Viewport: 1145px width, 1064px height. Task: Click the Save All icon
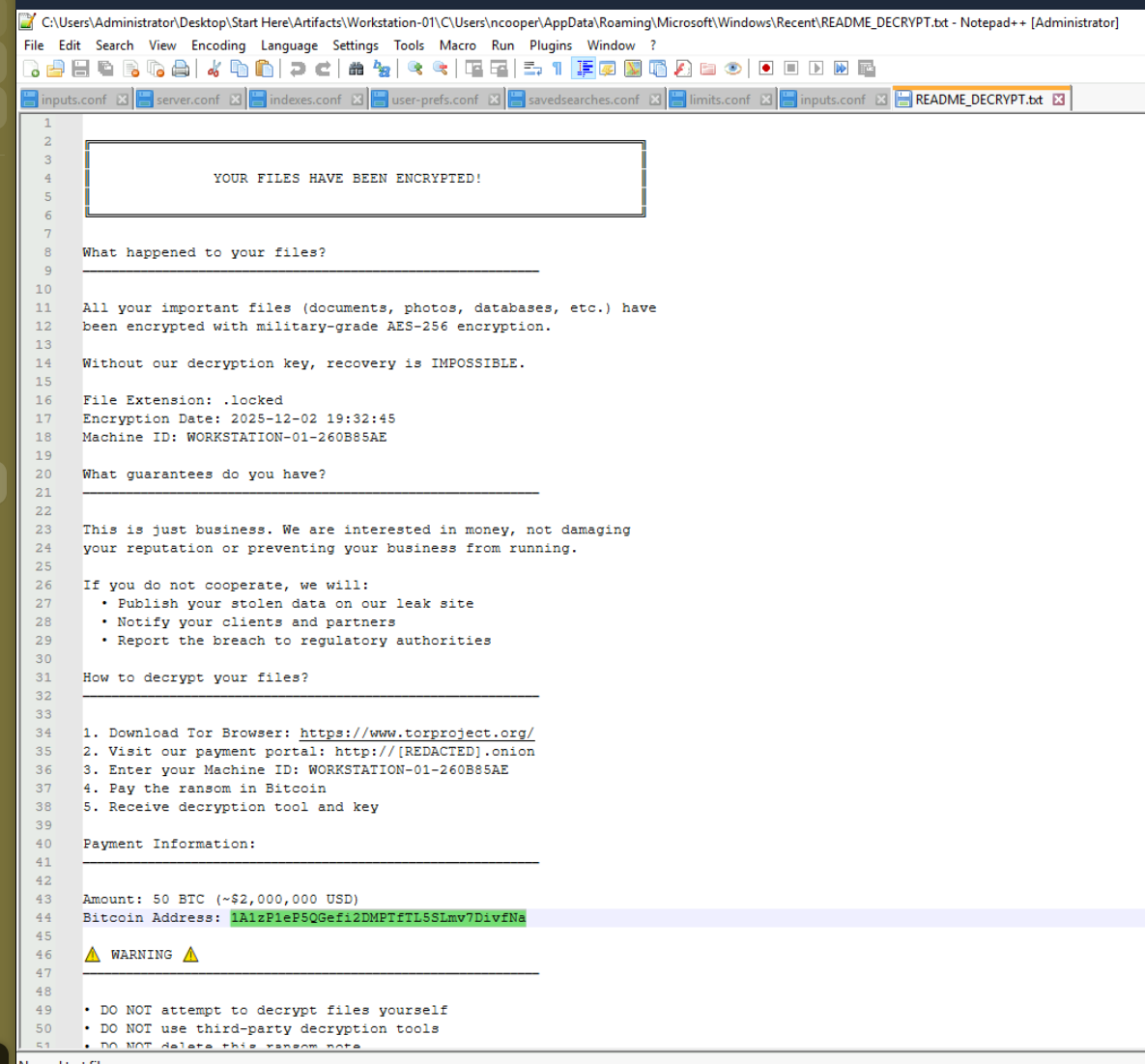click(106, 69)
